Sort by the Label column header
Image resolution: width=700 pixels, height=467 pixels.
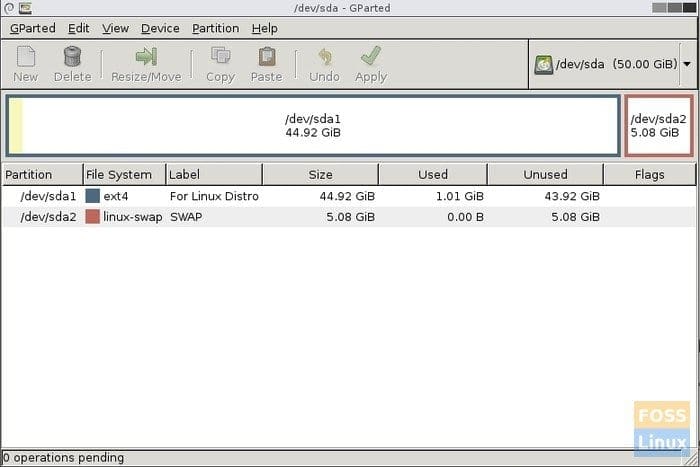tap(214, 175)
